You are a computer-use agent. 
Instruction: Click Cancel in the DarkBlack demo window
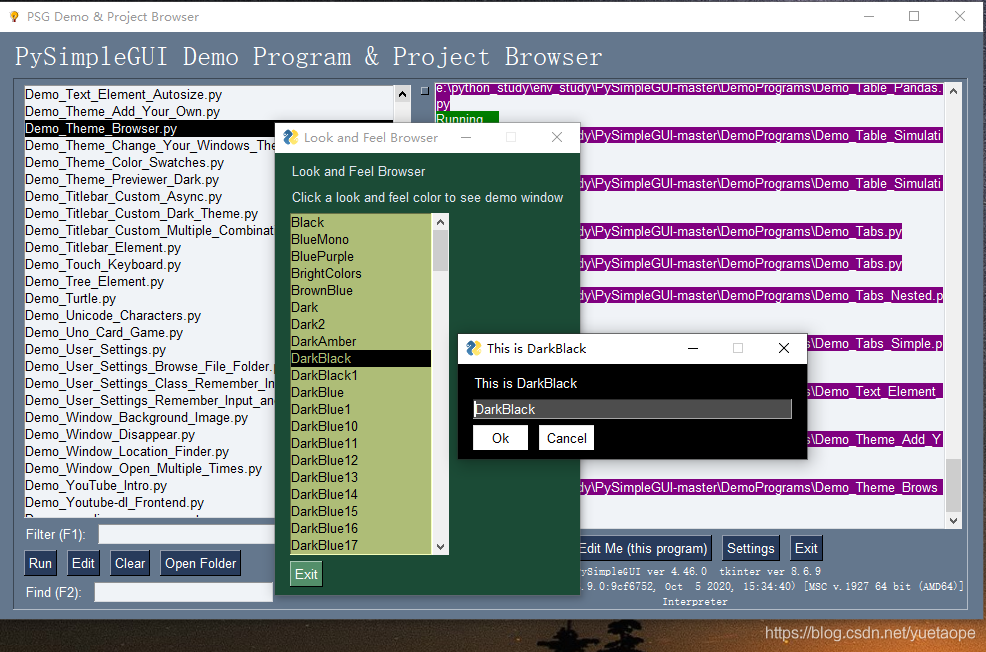566,438
